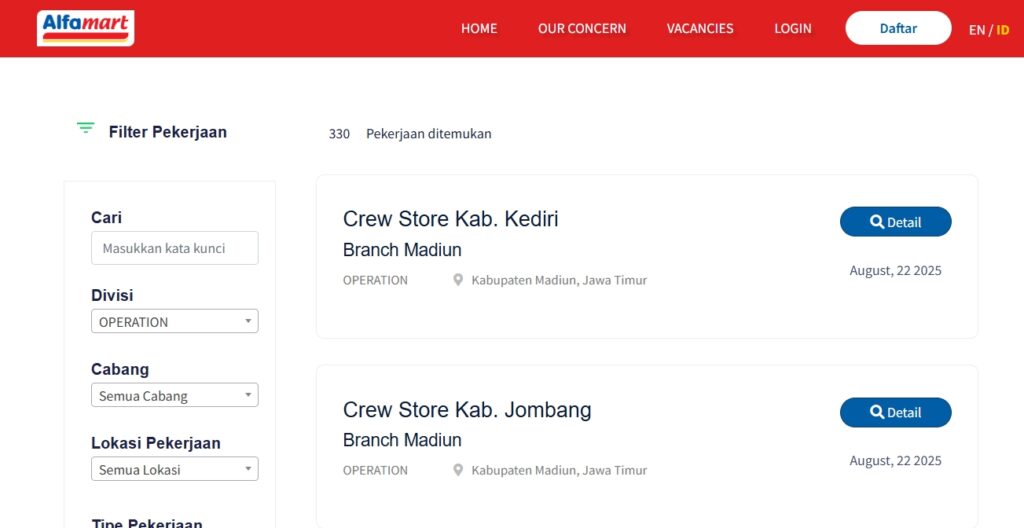Expand the Lokasi Pekerjaan dropdown Semua Lokasi

(x=175, y=469)
